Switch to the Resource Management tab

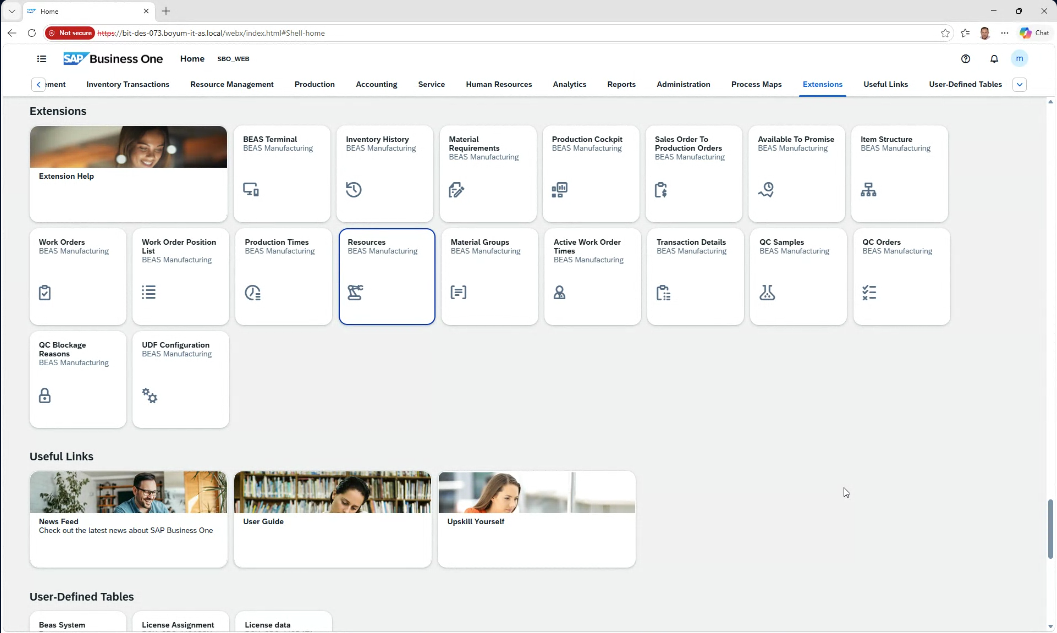232,84
